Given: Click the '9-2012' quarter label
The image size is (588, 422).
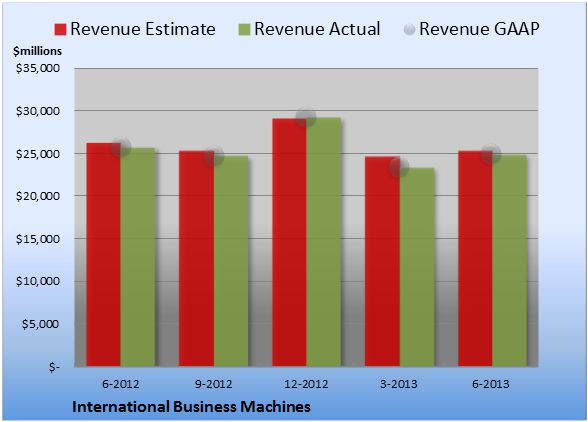Looking at the screenshot, I should (214, 384).
